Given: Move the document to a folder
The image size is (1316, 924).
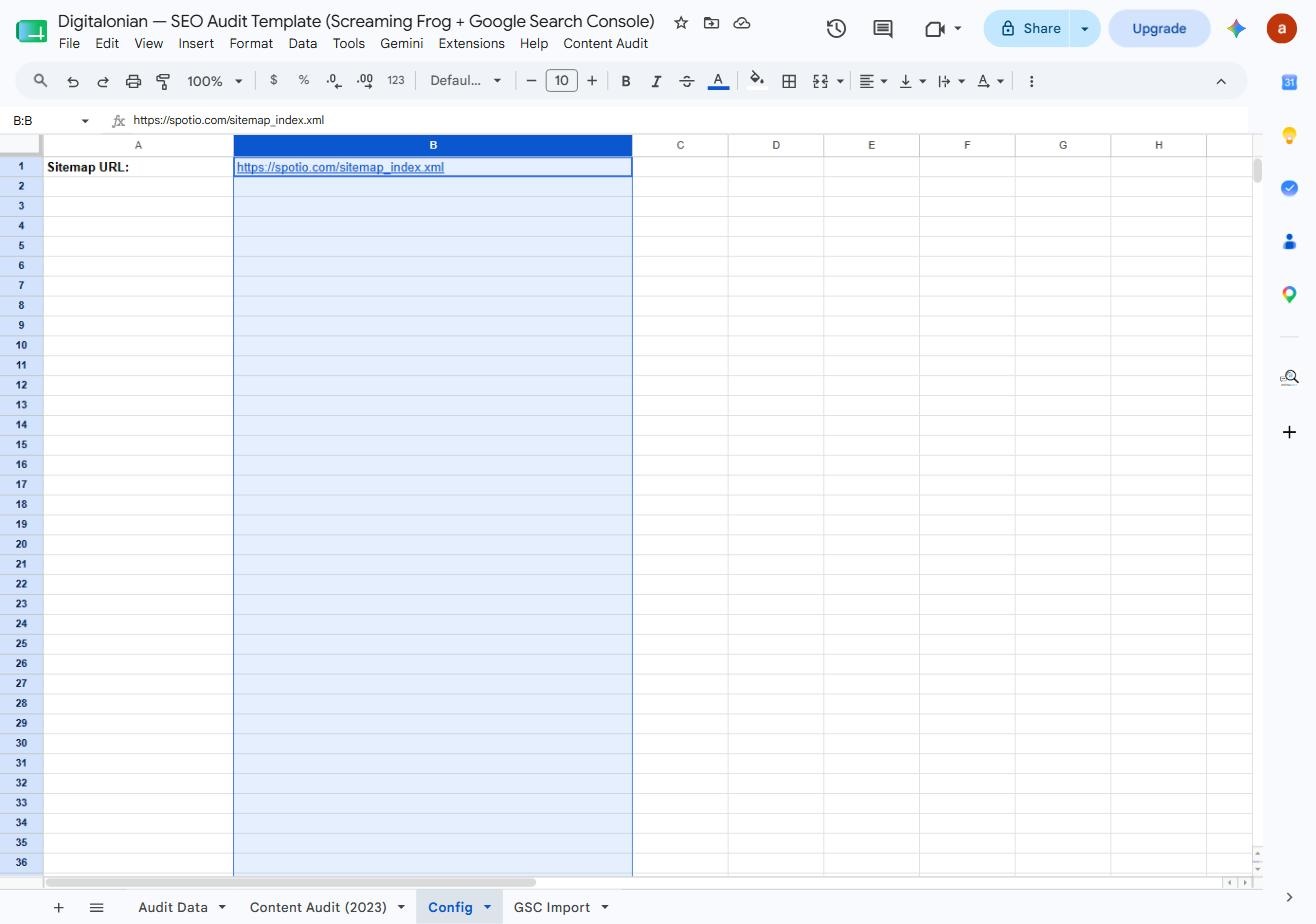Looking at the screenshot, I should tap(711, 22).
